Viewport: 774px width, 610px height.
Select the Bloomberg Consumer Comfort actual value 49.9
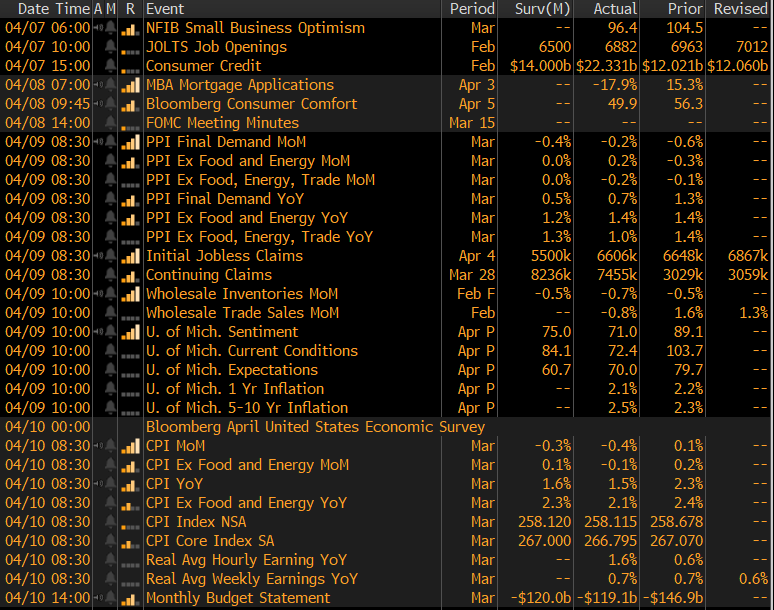[622, 104]
